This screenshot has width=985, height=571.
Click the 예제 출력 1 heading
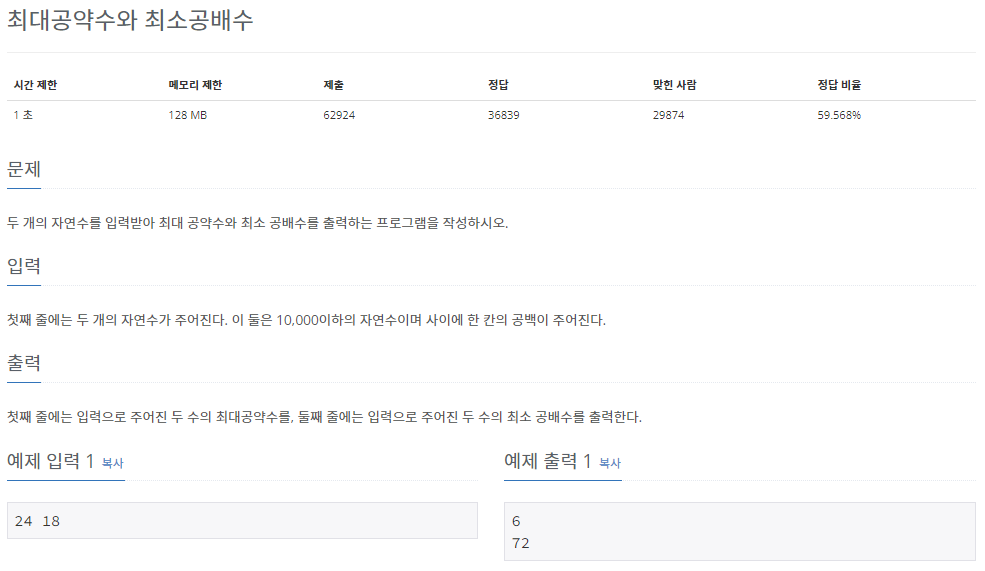click(x=548, y=461)
